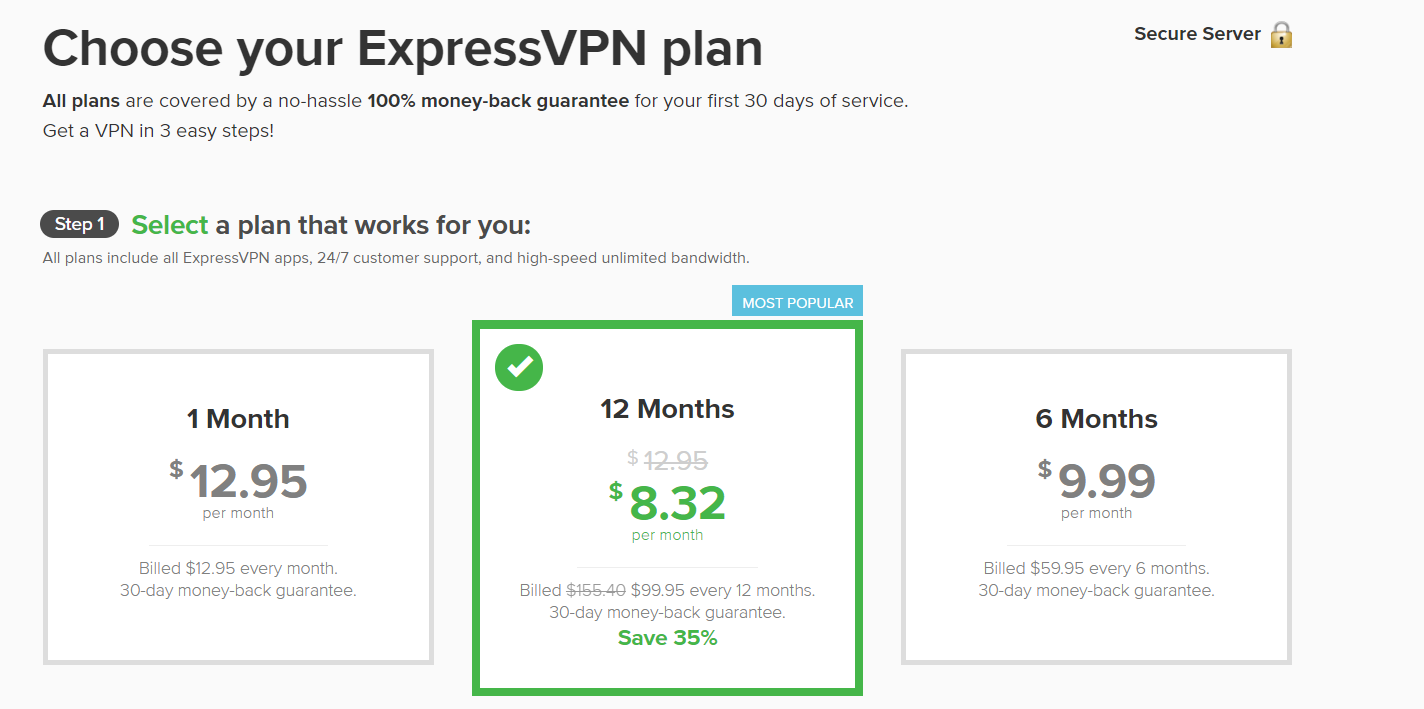The height and width of the screenshot is (709, 1424).
Task: Click the $8.32 per month price
Action: 677,503
